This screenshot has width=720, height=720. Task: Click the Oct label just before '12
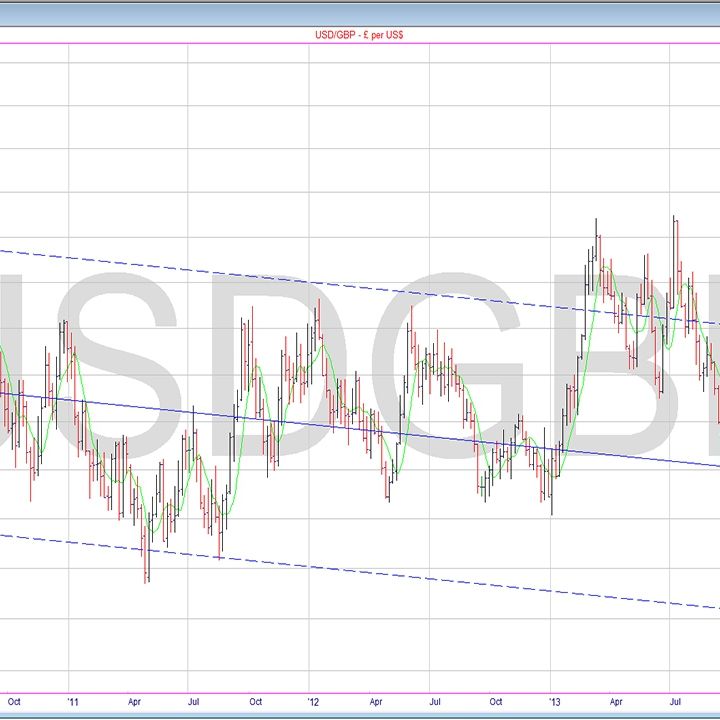click(254, 702)
